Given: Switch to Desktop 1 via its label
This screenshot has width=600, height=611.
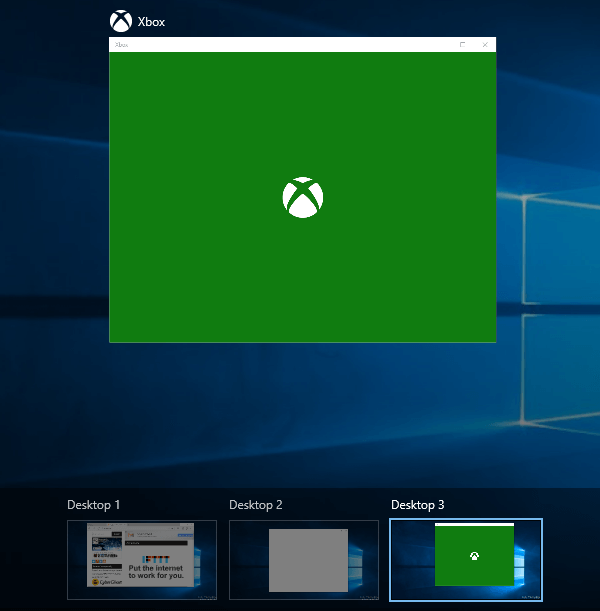Looking at the screenshot, I should coord(93,505).
